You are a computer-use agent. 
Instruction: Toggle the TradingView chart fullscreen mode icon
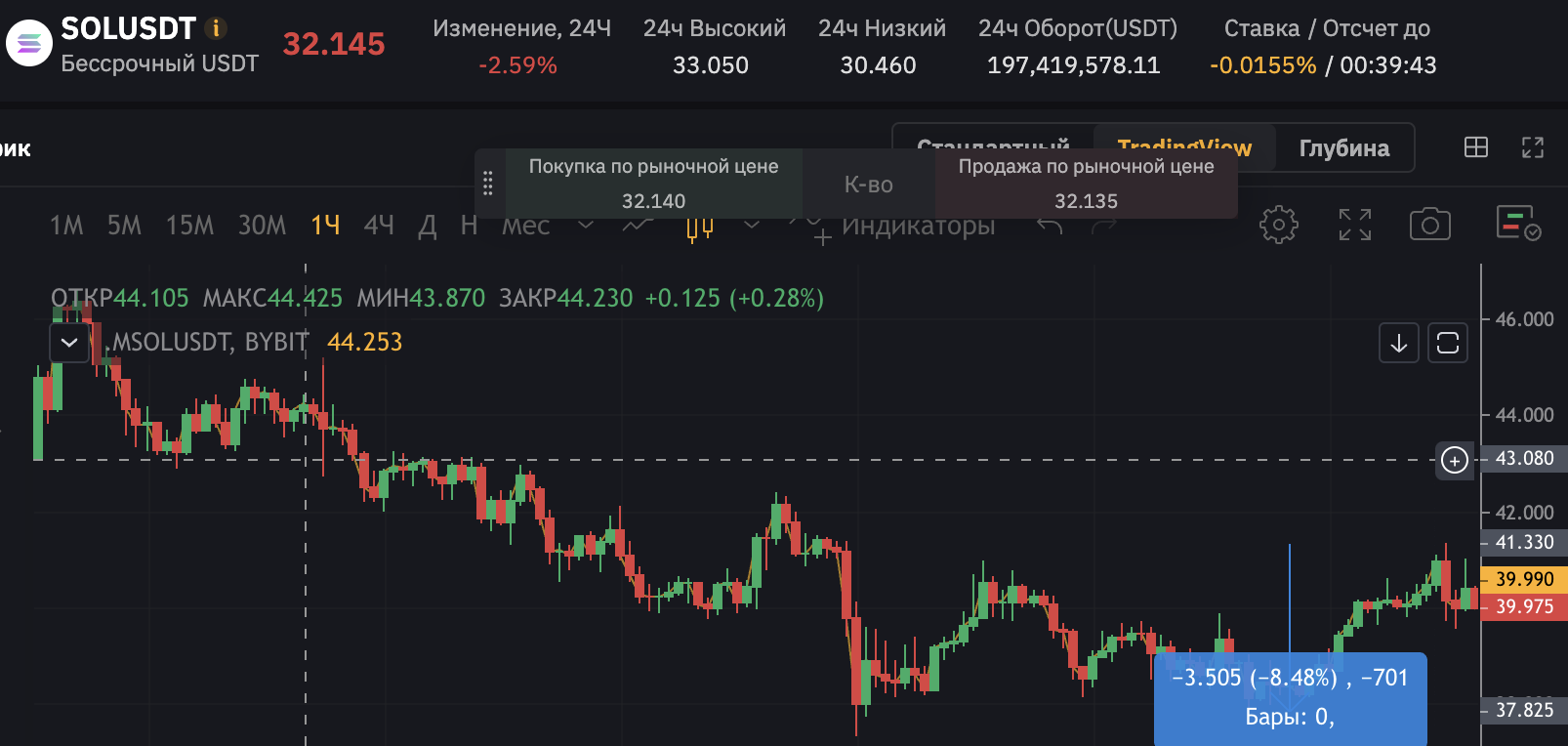tap(1355, 225)
